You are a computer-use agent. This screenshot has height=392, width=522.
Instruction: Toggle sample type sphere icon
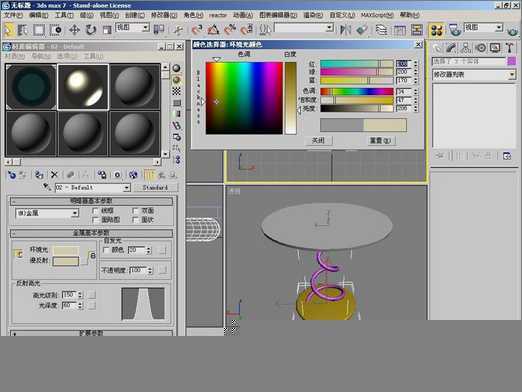[x=176, y=68]
